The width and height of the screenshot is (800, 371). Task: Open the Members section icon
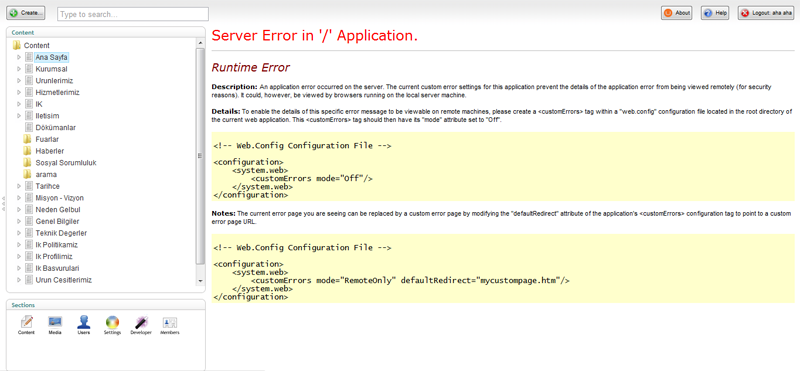(x=169, y=325)
